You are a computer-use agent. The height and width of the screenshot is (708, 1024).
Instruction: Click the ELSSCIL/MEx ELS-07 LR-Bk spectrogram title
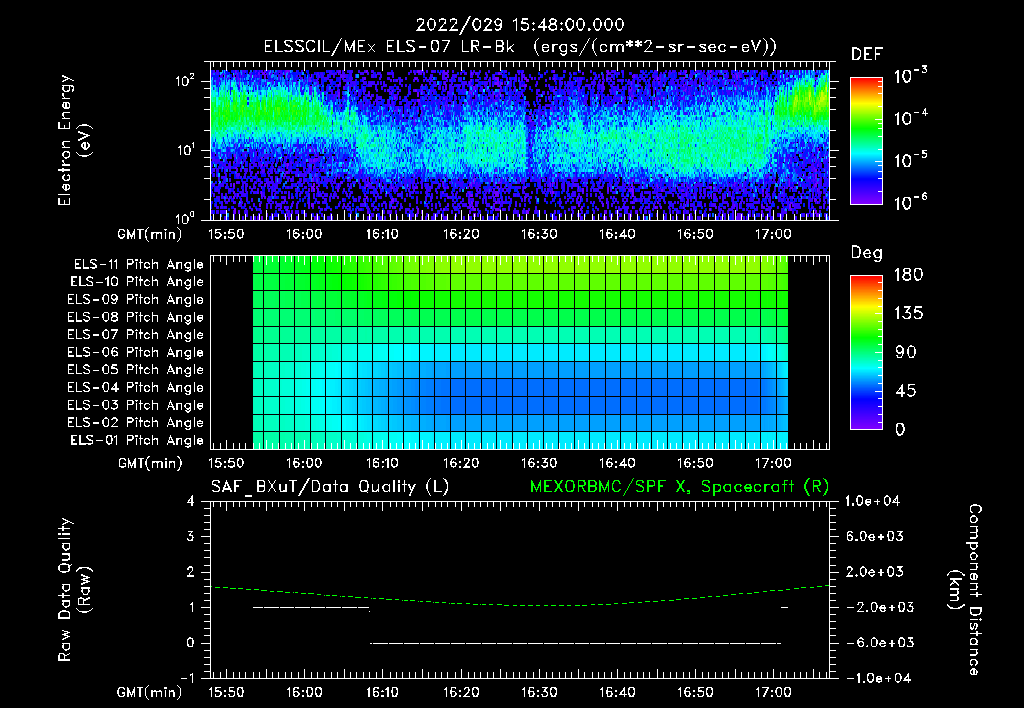[520, 47]
